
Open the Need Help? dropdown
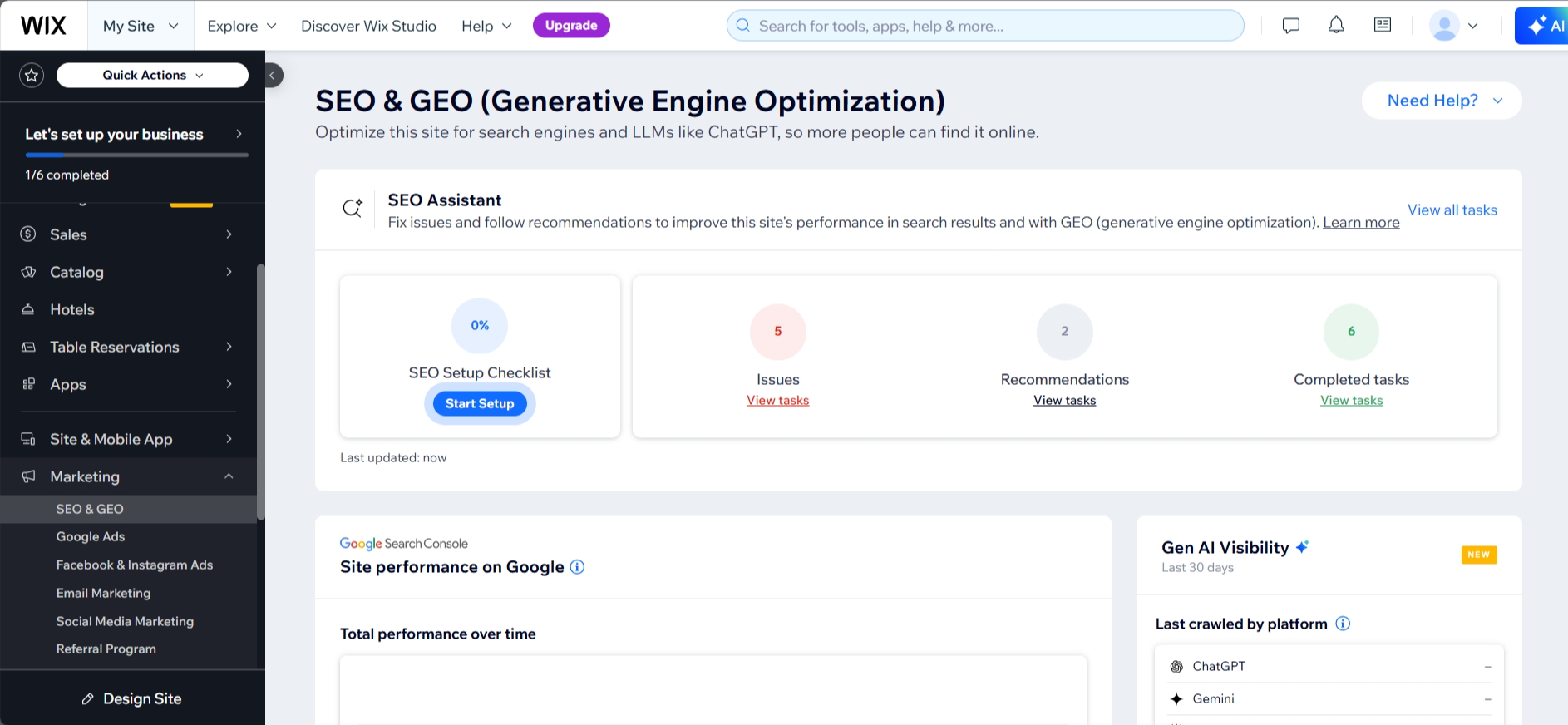tap(1442, 101)
